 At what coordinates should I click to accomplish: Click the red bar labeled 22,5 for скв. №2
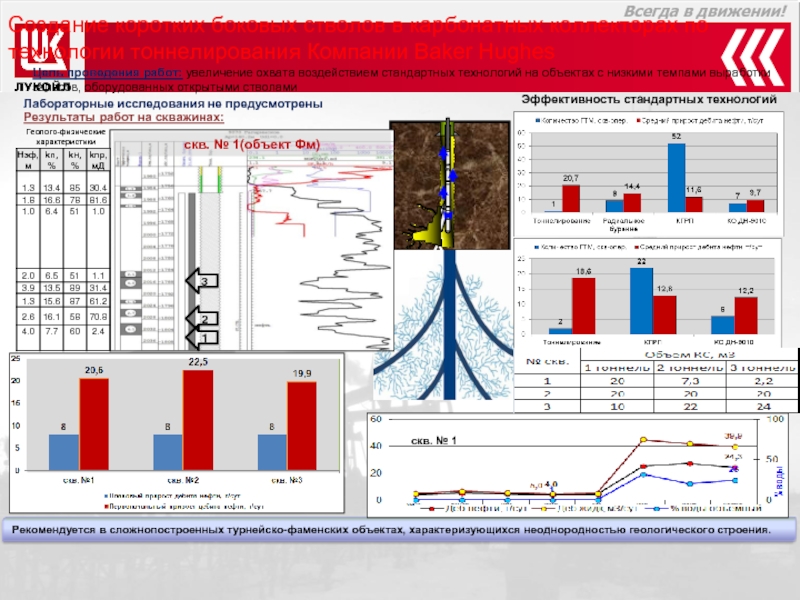click(198, 420)
